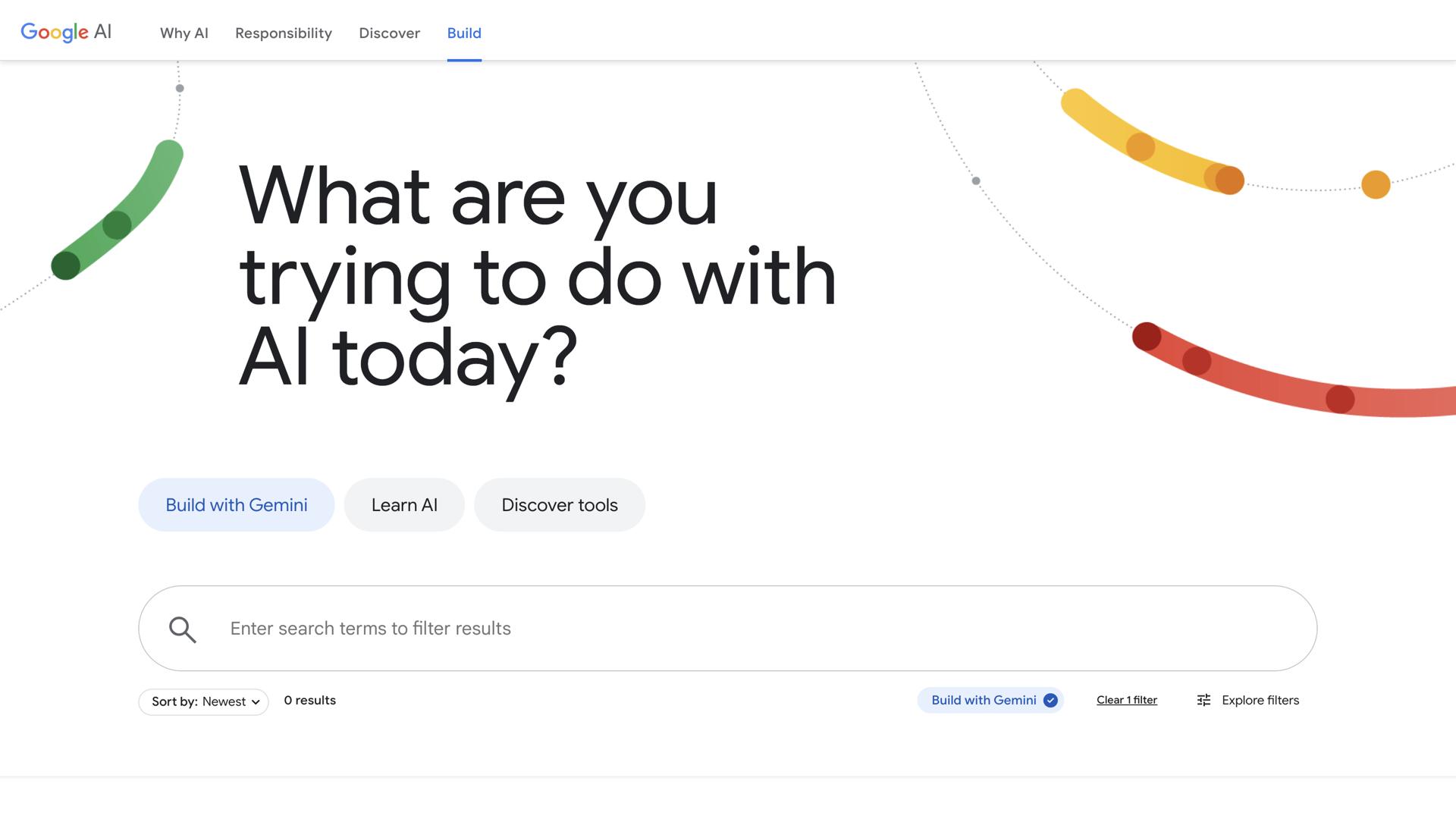
Task: Expand sorting options from the Sort by control
Action: [x=203, y=701]
